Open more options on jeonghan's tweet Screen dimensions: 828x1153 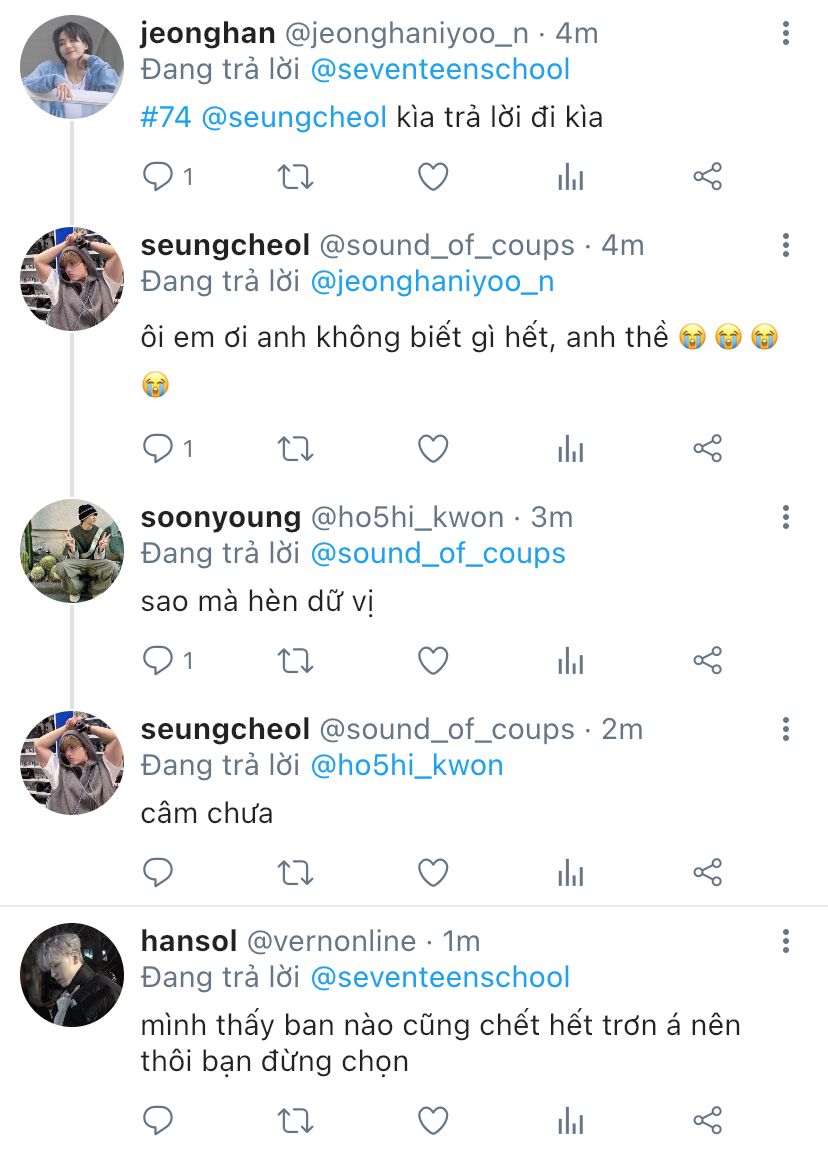point(786,35)
